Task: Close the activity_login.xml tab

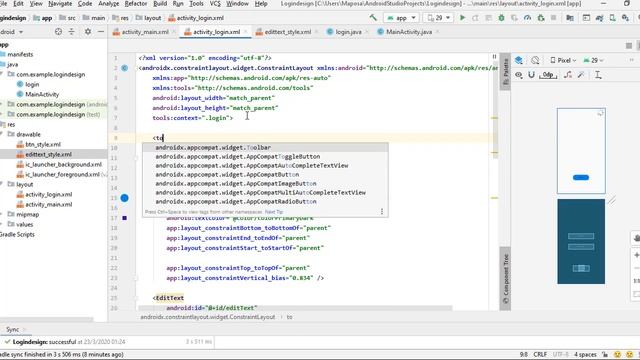Action: [x=246, y=32]
